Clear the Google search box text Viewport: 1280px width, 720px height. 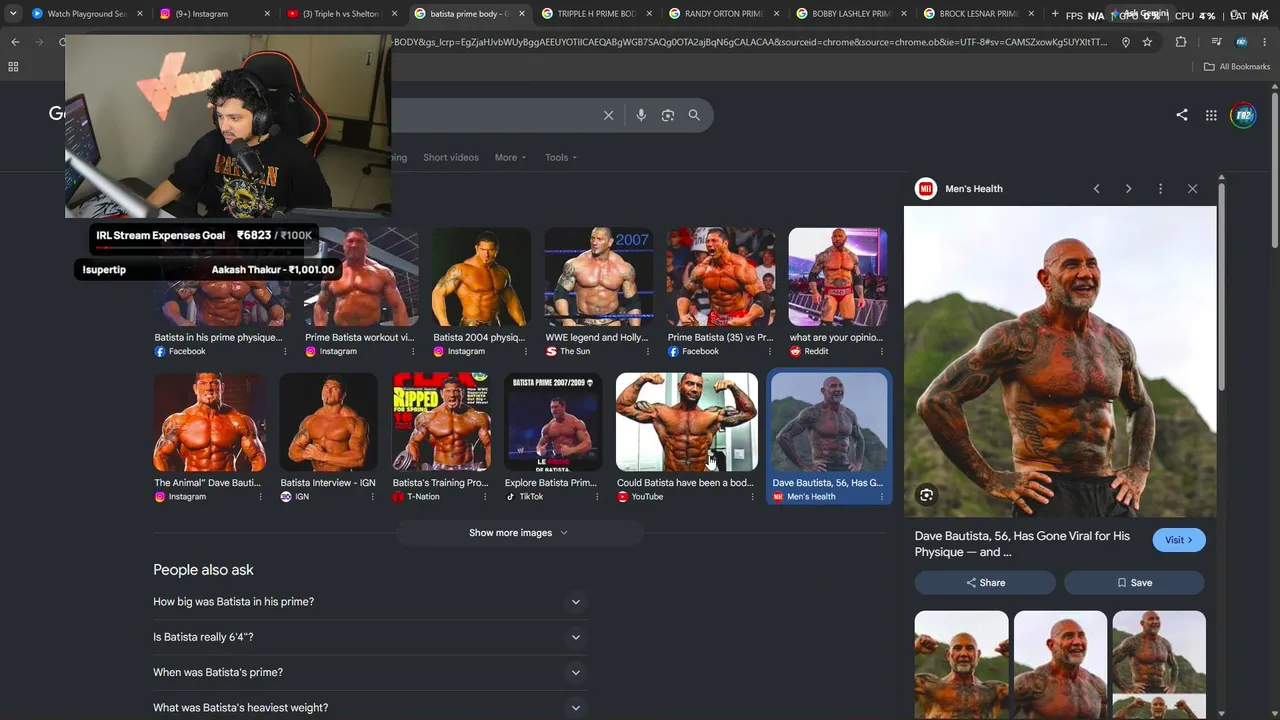pos(608,115)
